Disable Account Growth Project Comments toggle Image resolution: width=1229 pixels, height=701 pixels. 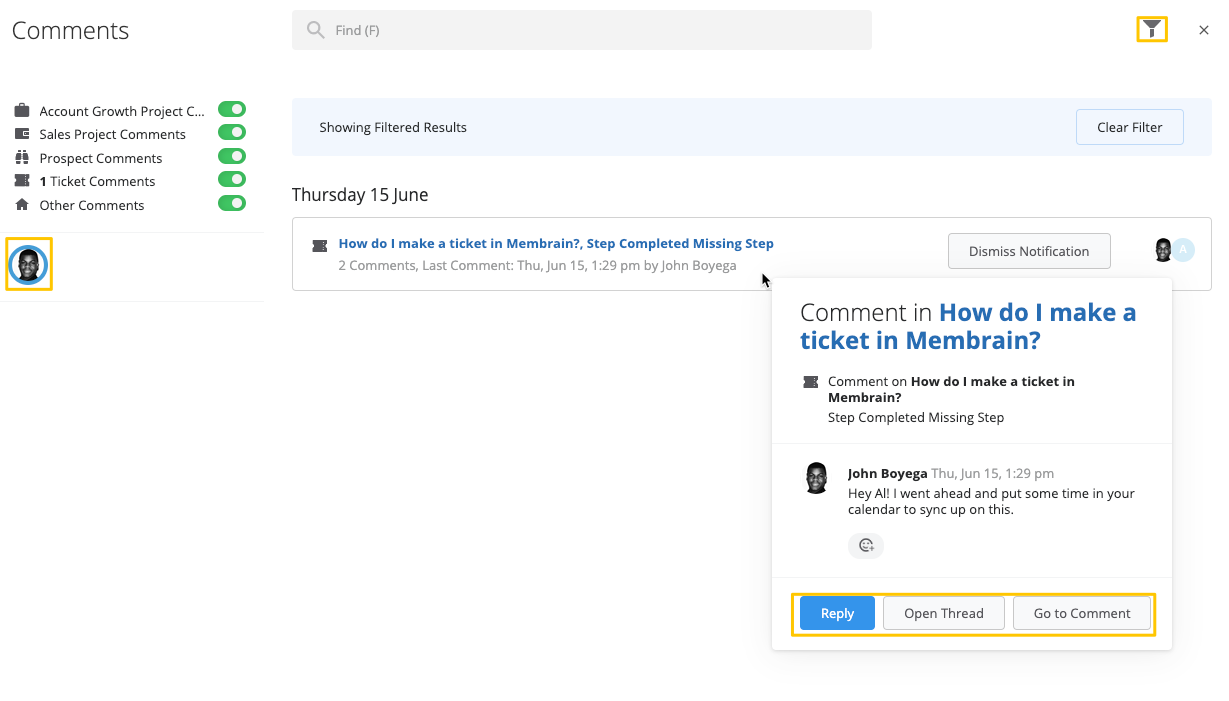coord(232,110)
